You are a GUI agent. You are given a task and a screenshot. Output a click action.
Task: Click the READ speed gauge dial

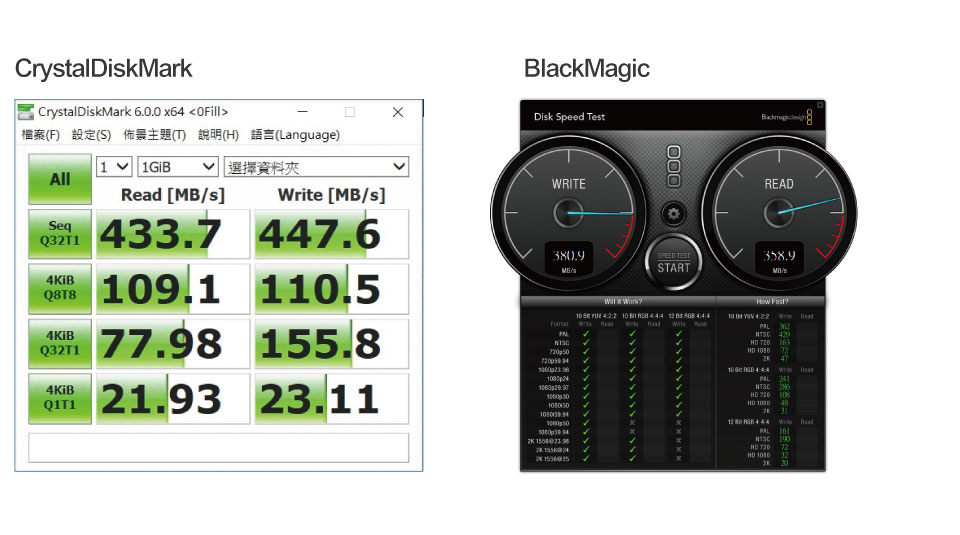pos(779,213)
